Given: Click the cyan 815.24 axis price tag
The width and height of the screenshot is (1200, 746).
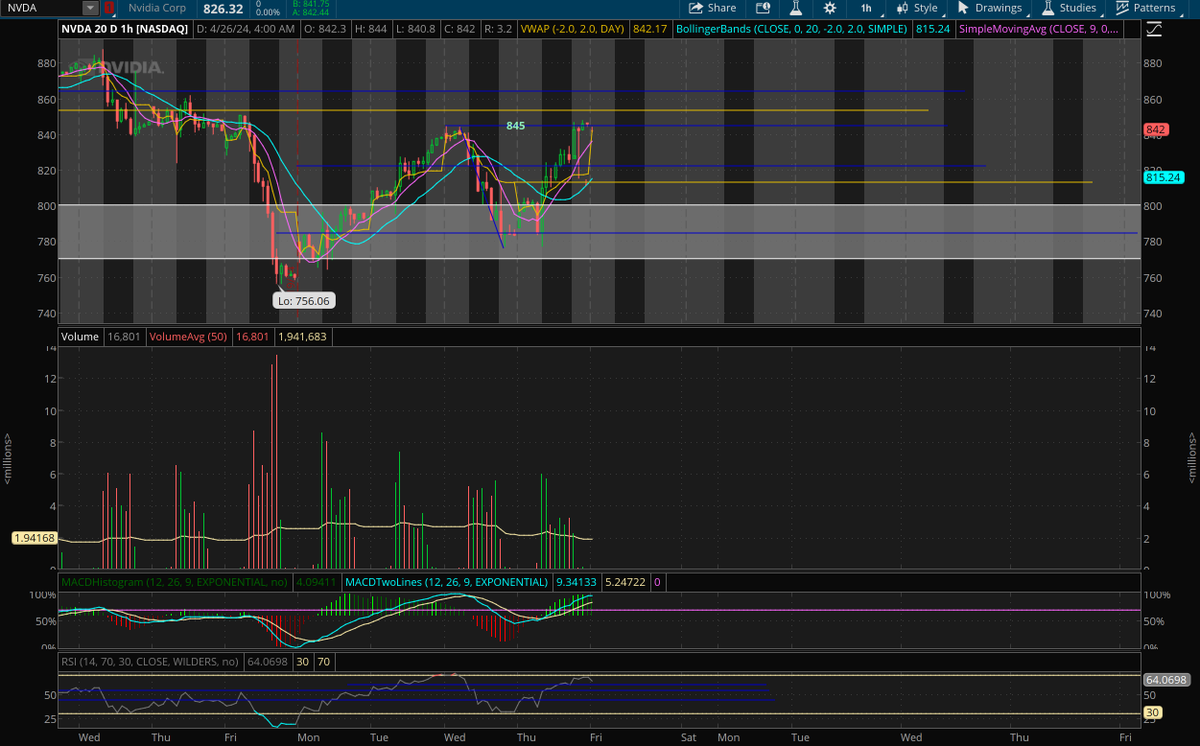Looking at the screenshot, I should pyautogui.click(x=1163, y=177).
